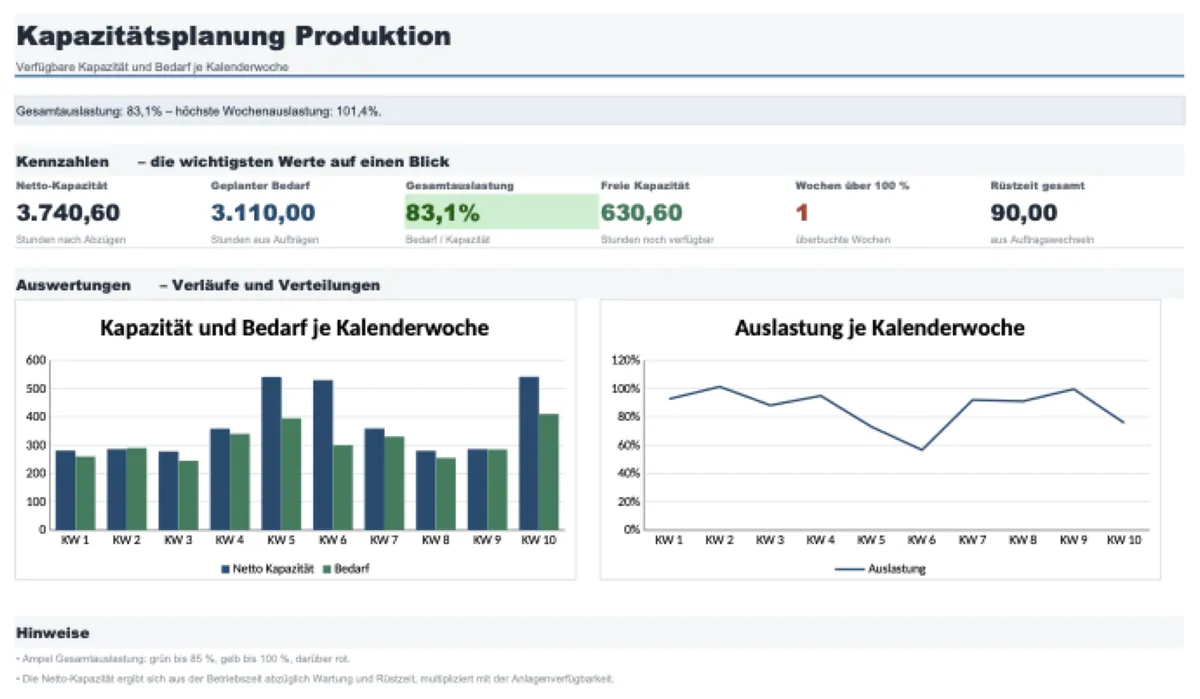Click subtitle 'Verfügbare Kapazität und Bedarf je Kalenderwoche'
This screenshot has width=1200, height=699.
[x=153, y=67]
